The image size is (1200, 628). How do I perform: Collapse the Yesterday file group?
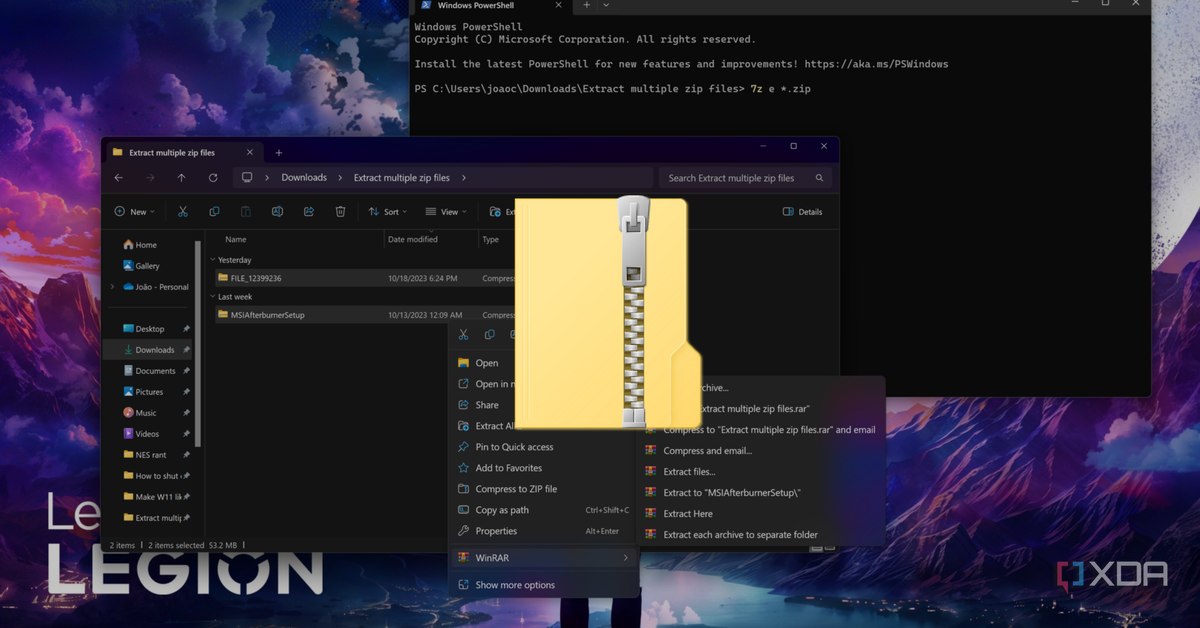tap(213, 260)
